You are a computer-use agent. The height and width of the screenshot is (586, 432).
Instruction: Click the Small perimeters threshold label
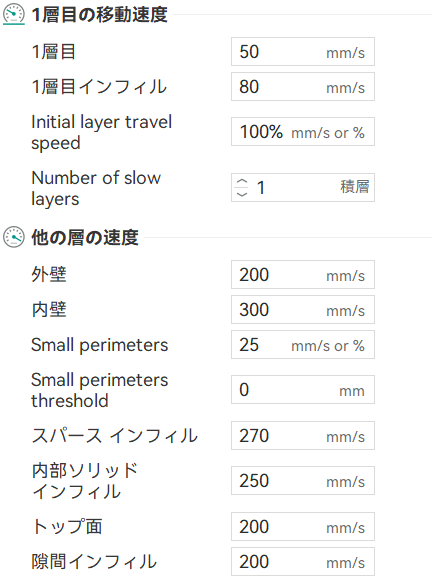pyautogui.click(x=100, y=390)
